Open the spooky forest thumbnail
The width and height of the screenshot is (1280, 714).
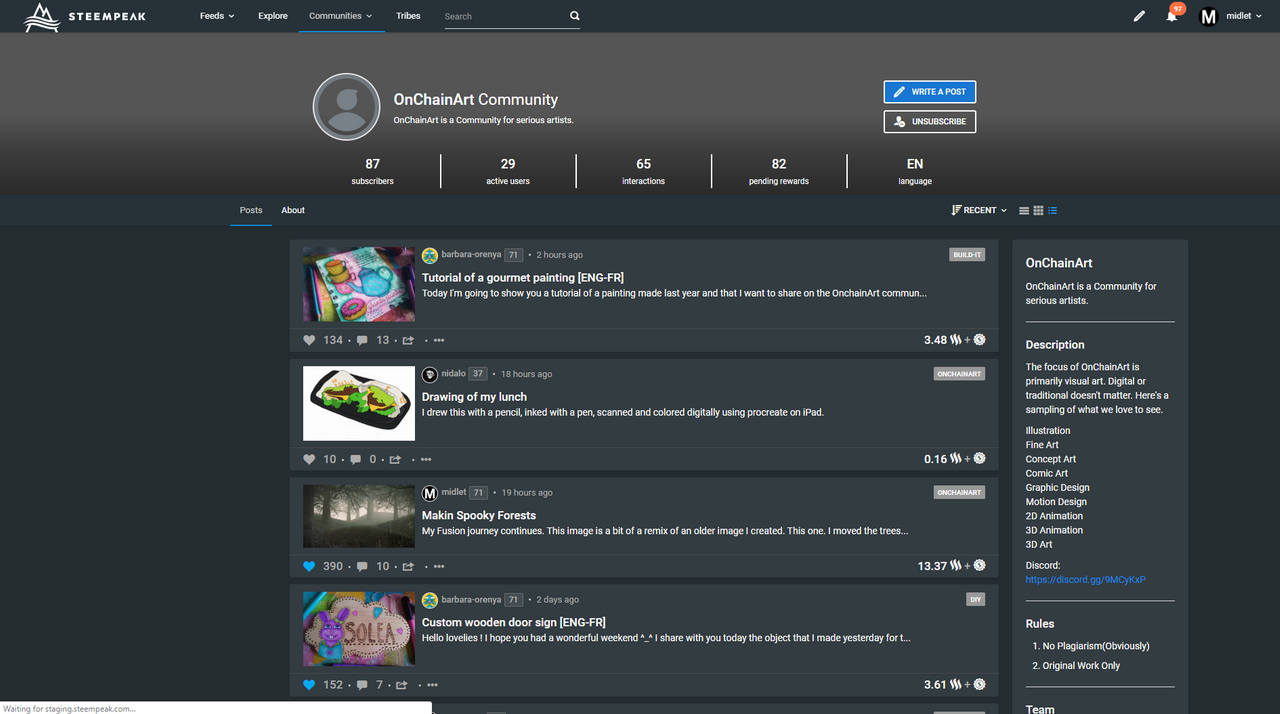[x=359, y=516]
